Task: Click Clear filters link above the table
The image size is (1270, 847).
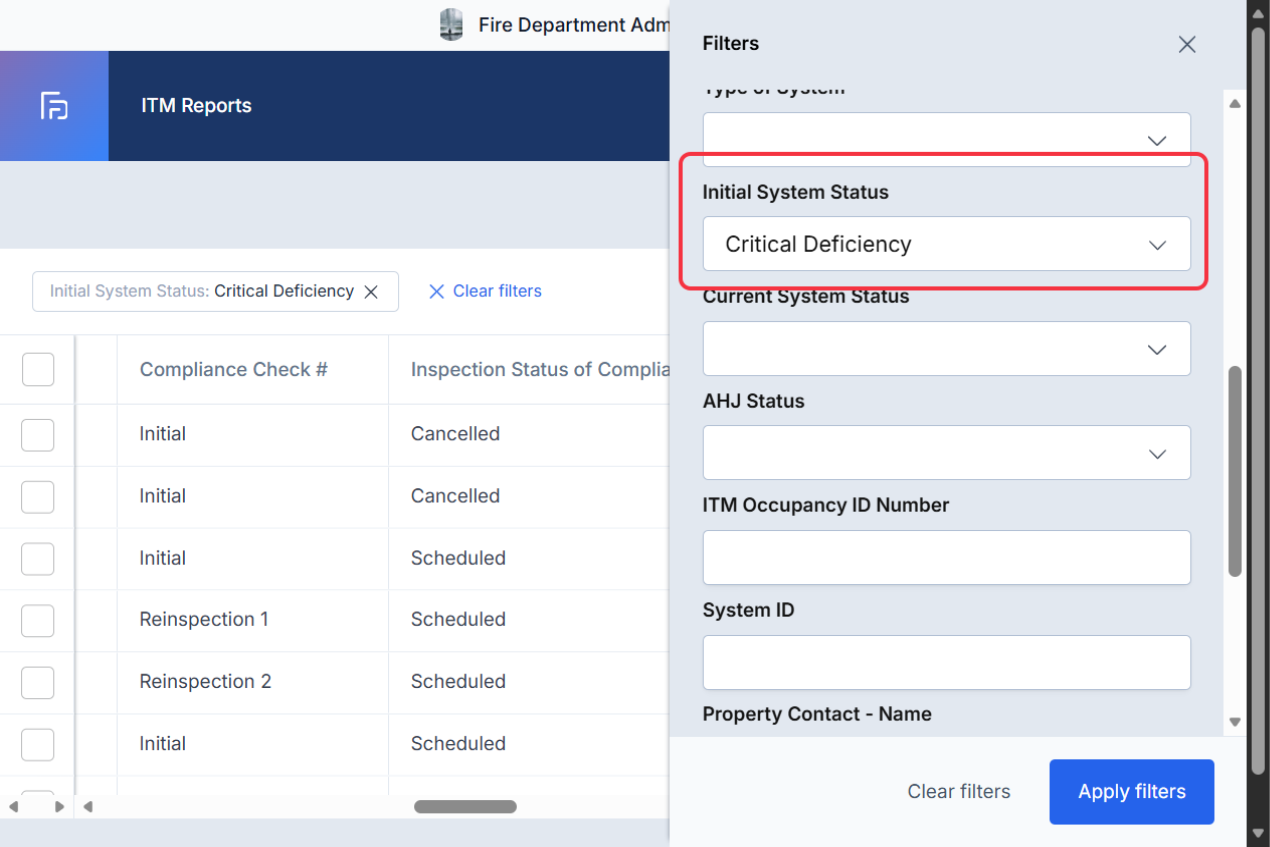Action: 485,292
